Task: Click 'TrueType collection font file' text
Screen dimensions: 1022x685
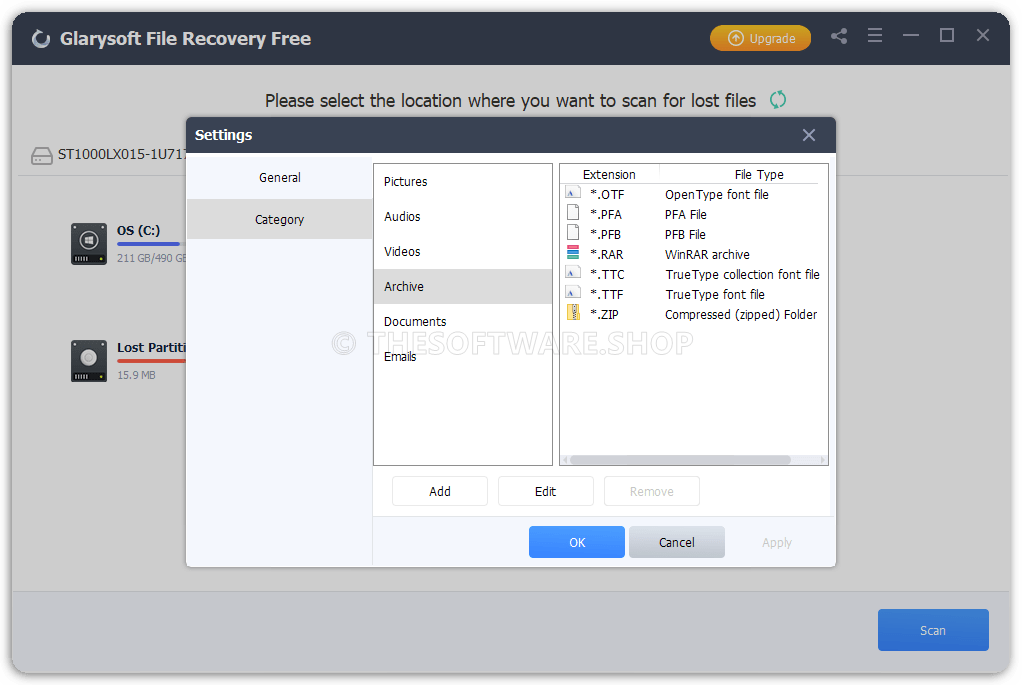Action: pyautogui.click(x=742, y=274)
